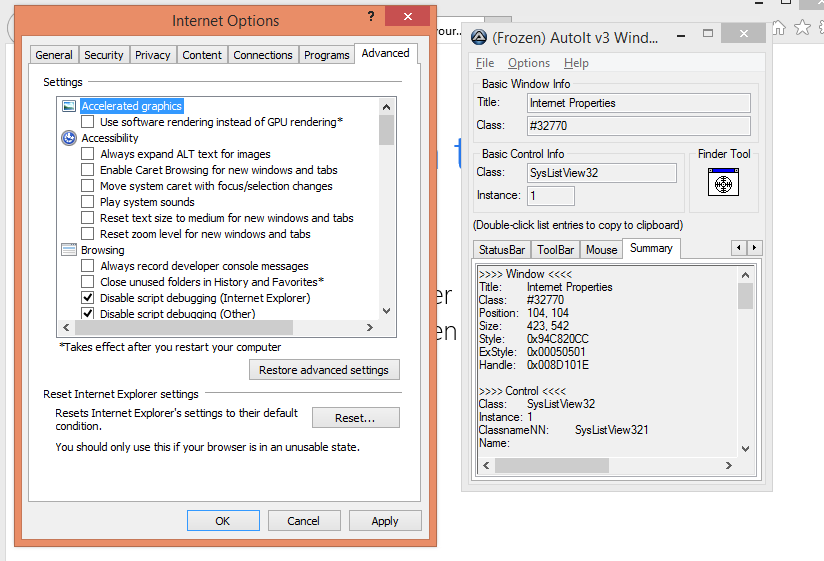Click the control Class field SysListView32
Viewport: 824px width, 561px height.
pyautogui.click(x=602, y=173)
